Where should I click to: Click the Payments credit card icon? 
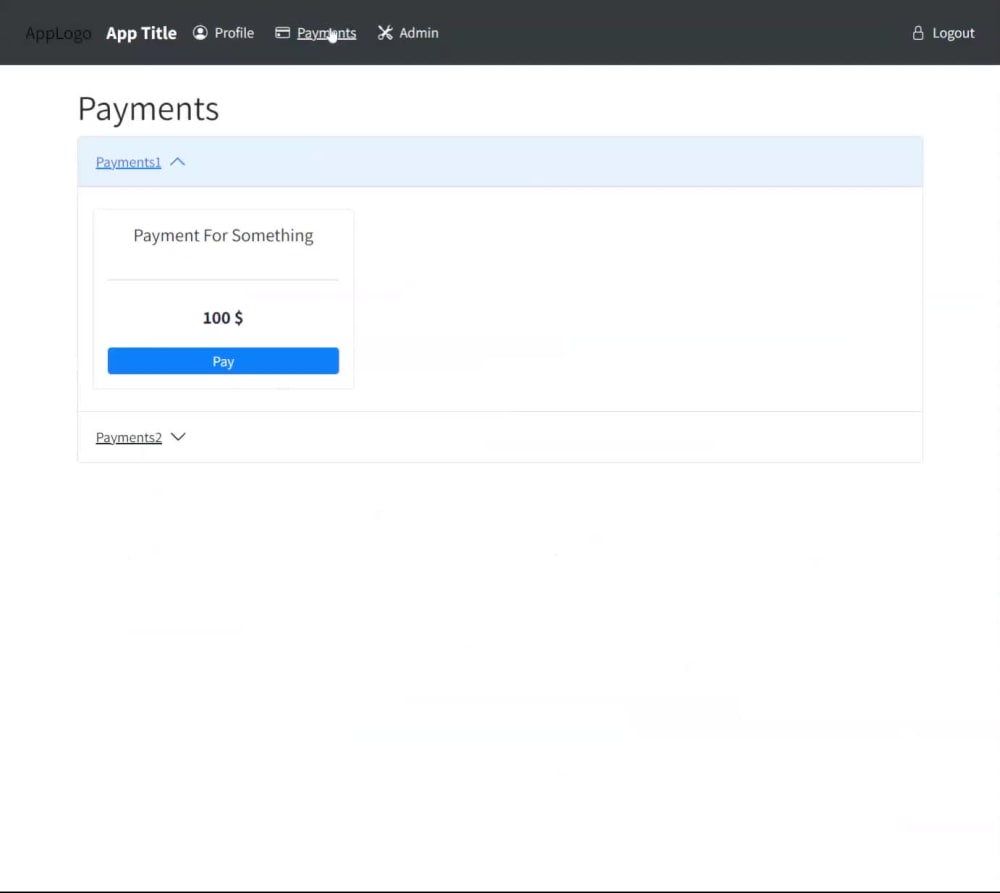click(x=283, y=33)
